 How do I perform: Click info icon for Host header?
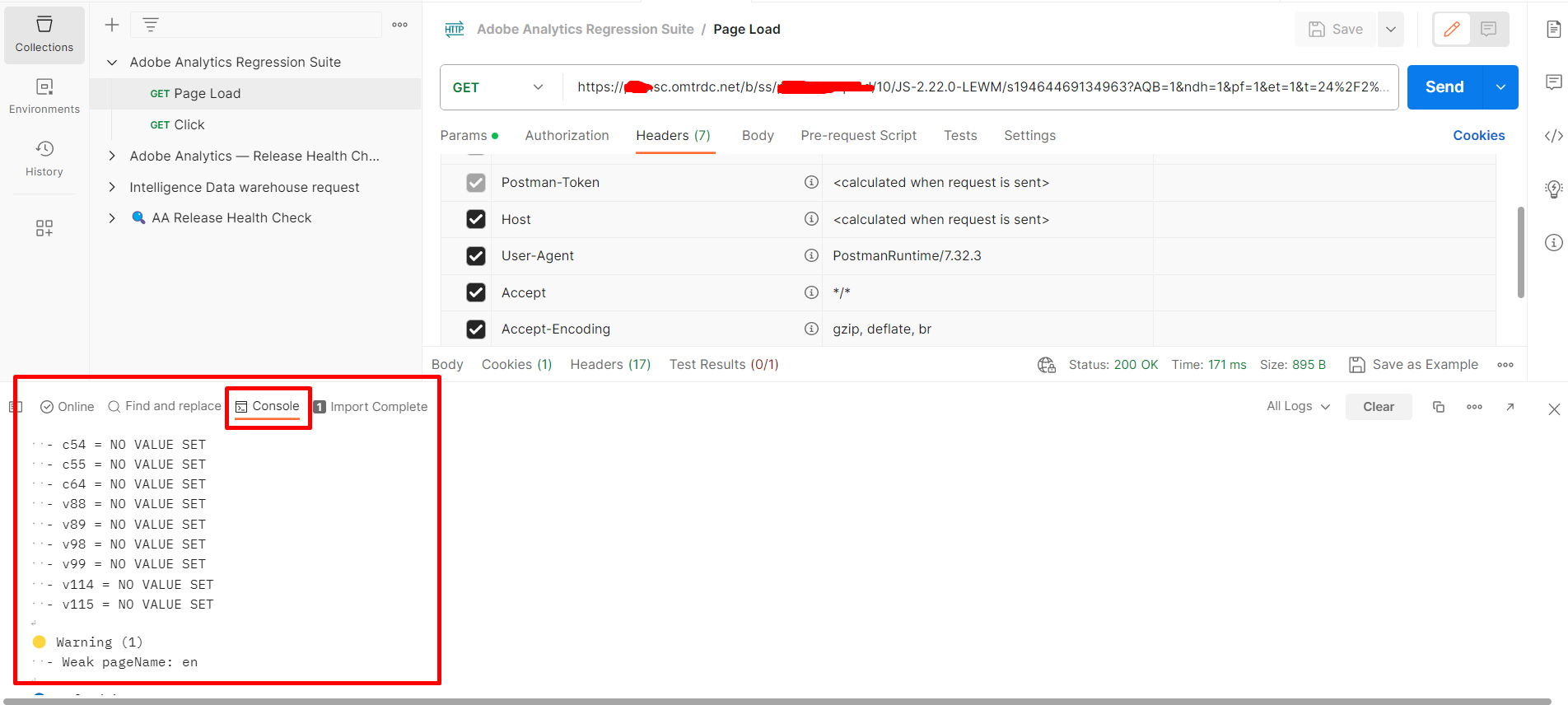[811, 219]
